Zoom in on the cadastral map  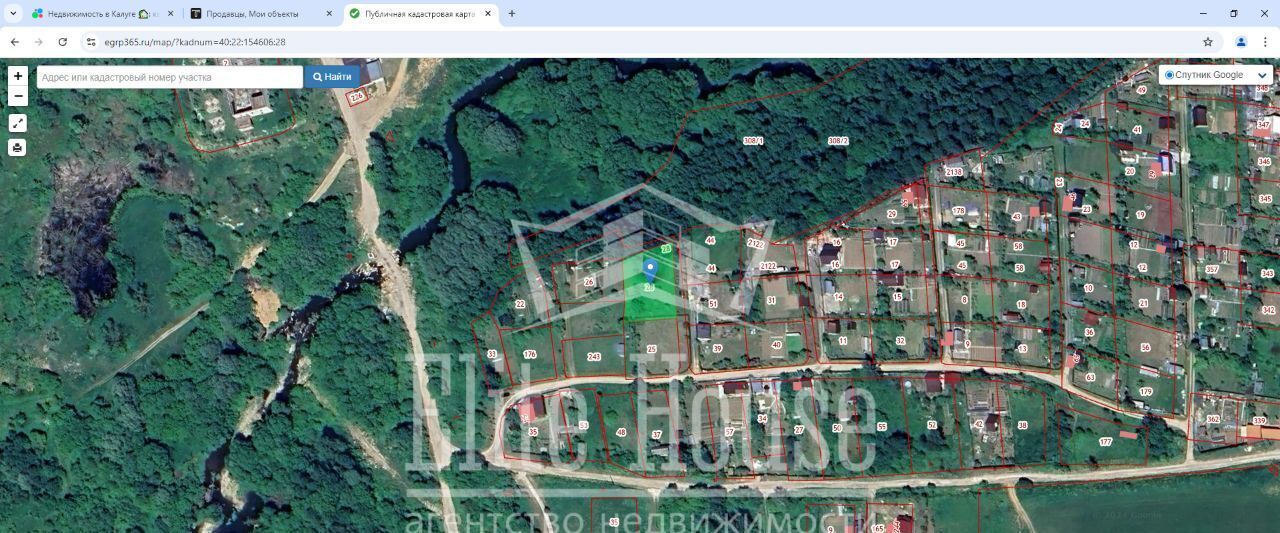18,76
